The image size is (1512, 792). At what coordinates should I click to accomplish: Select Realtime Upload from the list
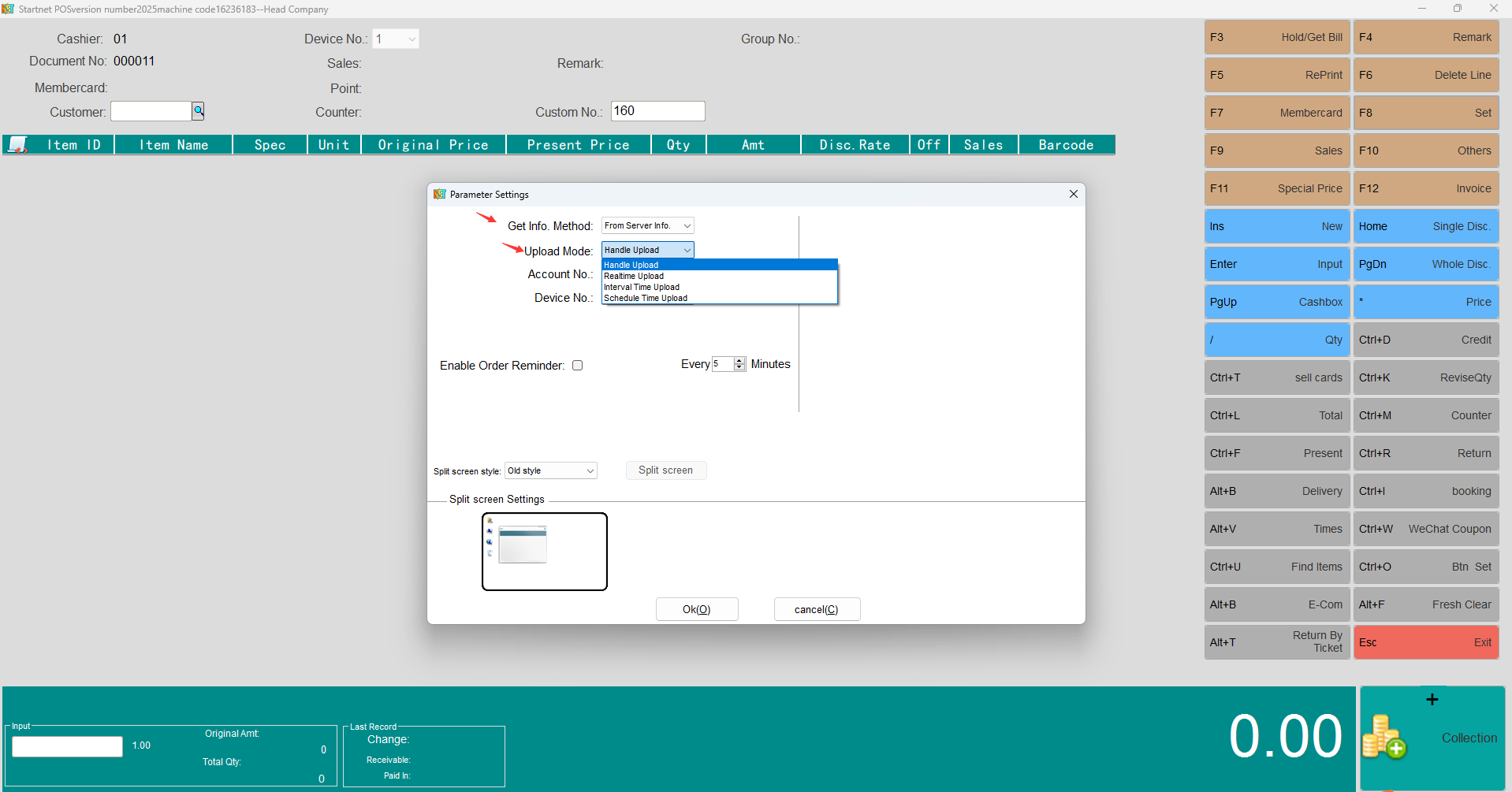pos(634,276)
